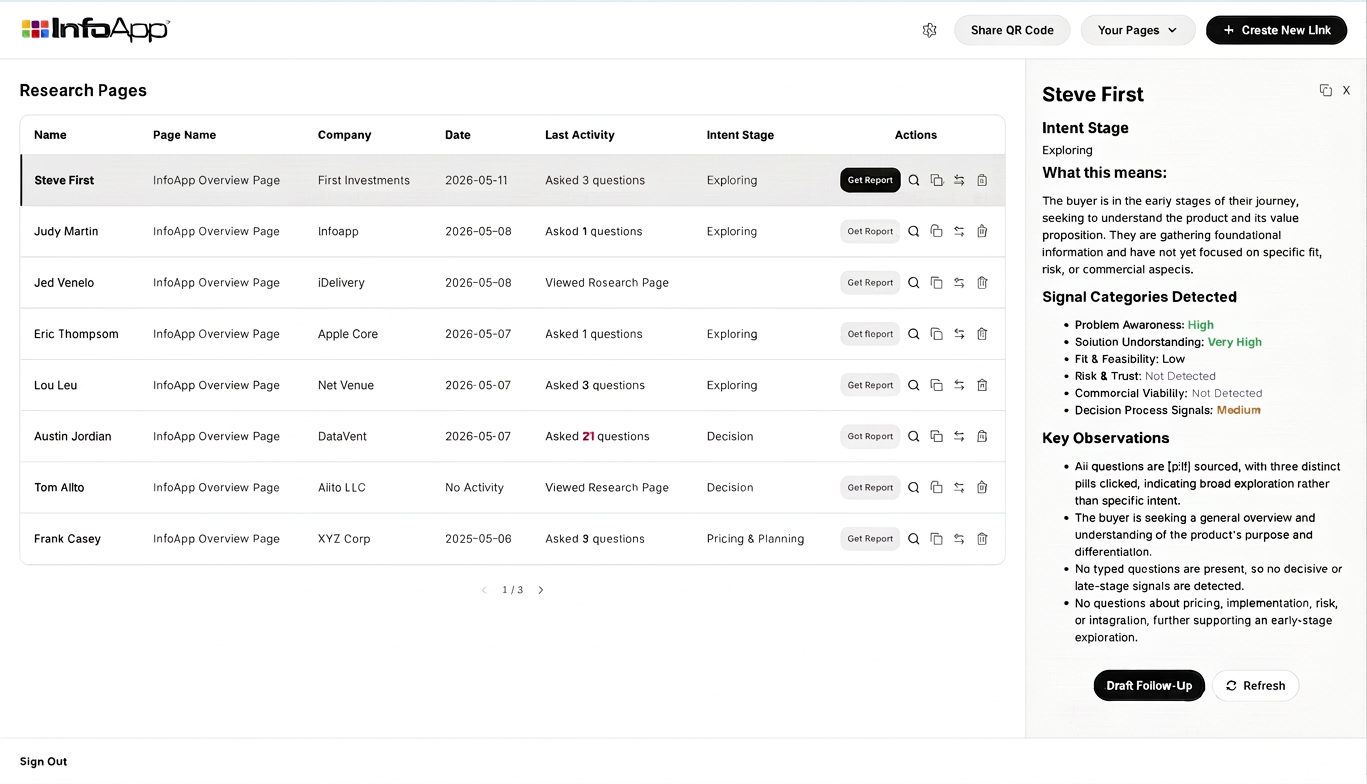Get Report for Tom Allto
1367x784 pixels.
pos(870,487)
